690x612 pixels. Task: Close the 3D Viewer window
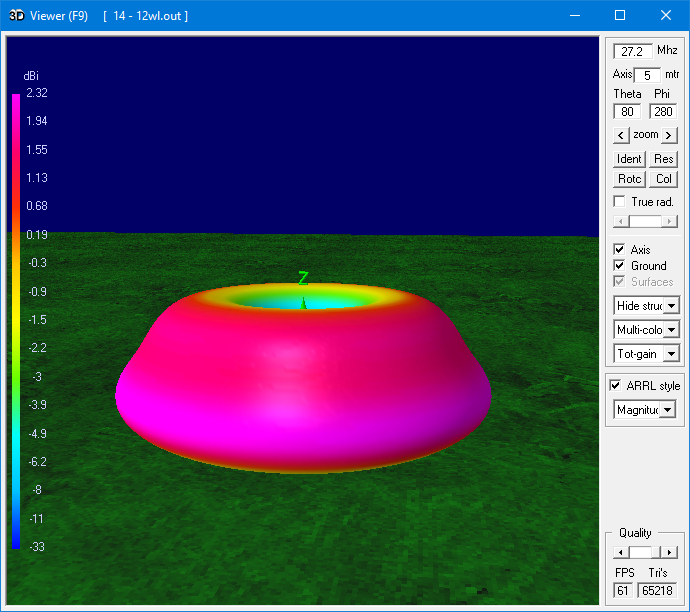coord(666,16)
